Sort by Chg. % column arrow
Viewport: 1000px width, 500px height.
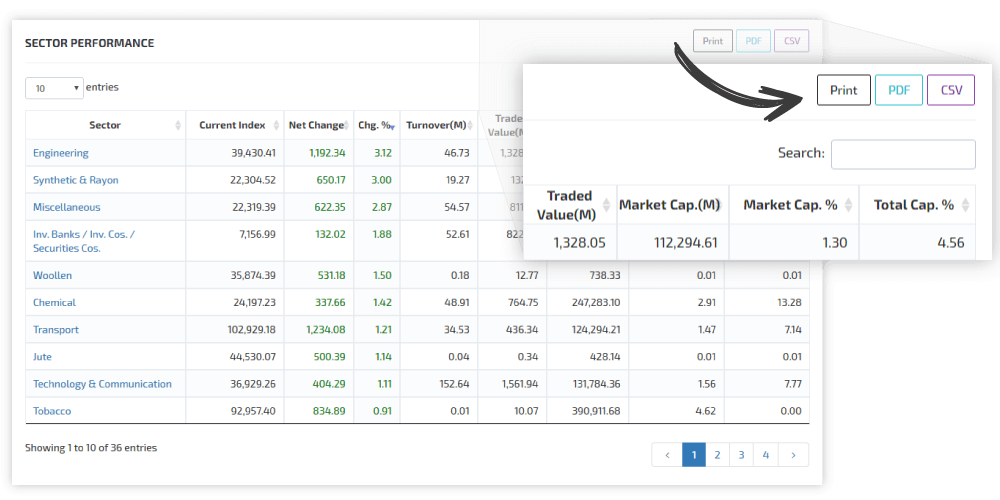pos(393,126)
